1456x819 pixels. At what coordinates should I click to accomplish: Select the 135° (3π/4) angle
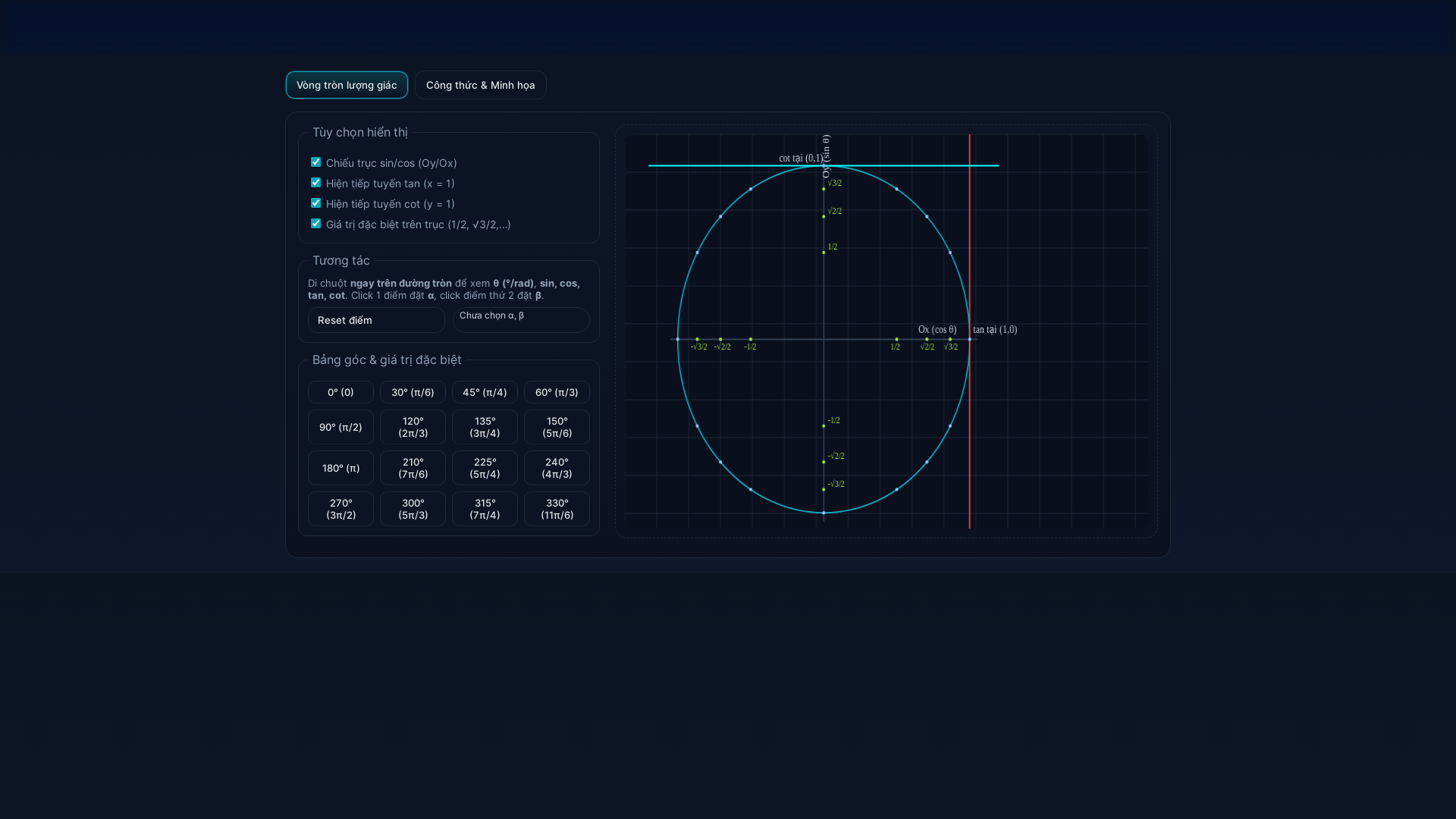click(485, 427)
